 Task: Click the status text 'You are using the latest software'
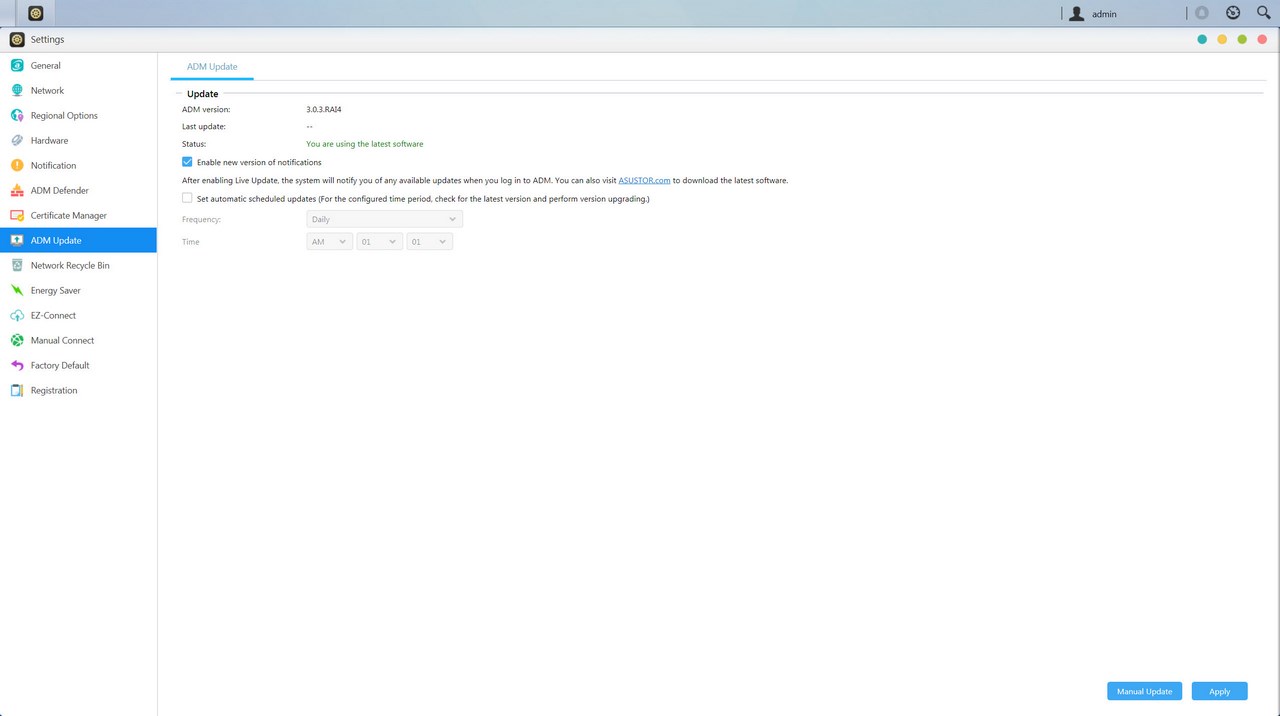364,144
